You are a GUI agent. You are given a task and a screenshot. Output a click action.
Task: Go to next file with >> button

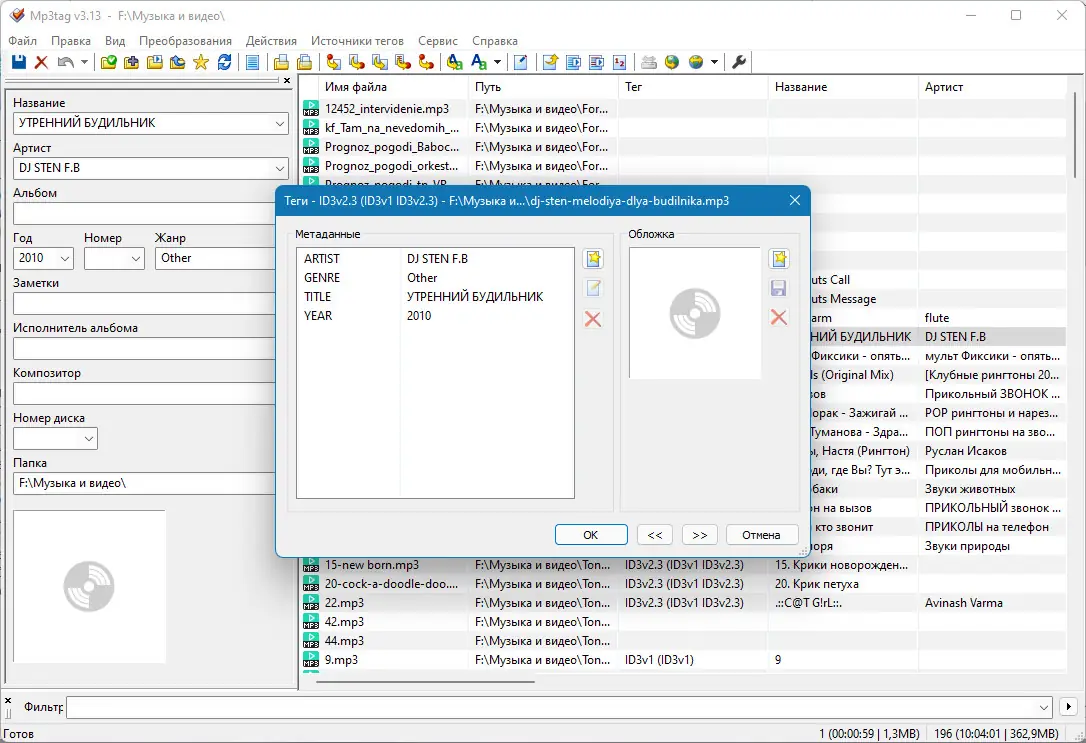[700, 535]
